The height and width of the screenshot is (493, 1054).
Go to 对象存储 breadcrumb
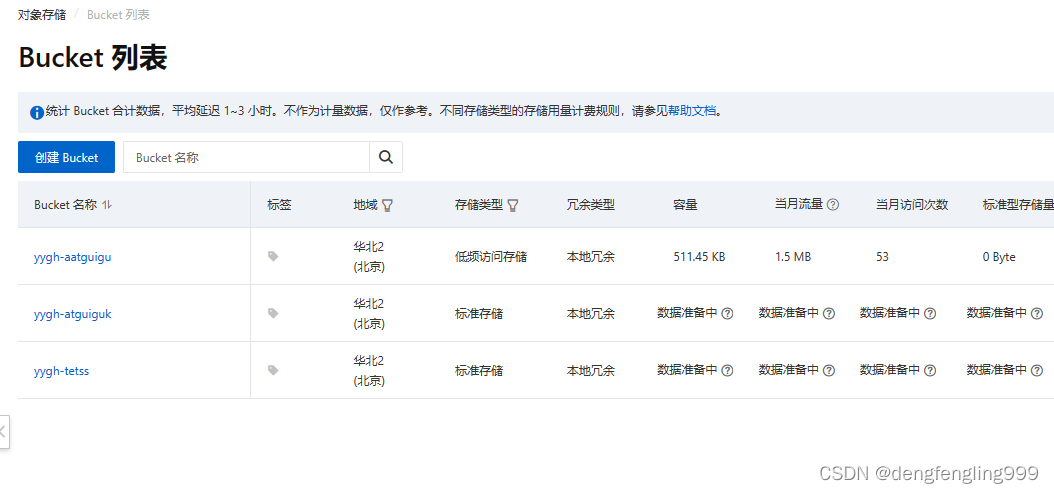pos(42,15)
